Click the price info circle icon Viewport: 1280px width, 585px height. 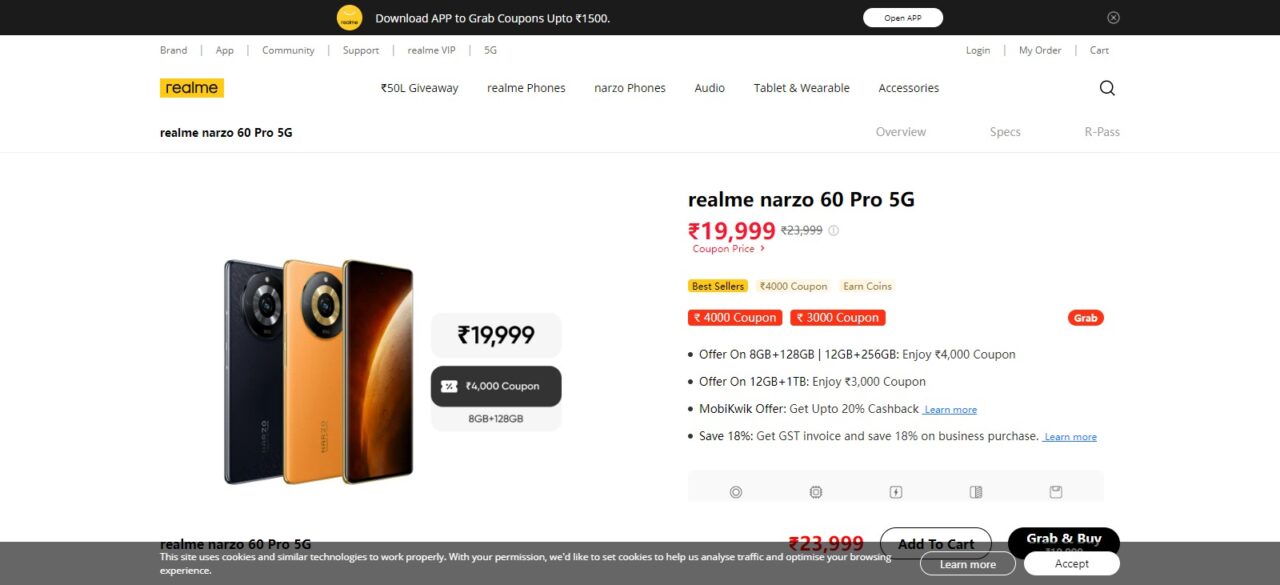point(833,230)
